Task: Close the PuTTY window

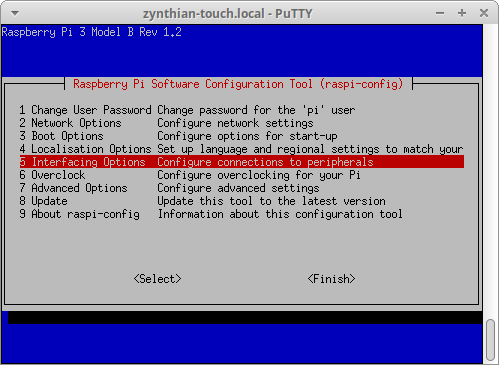Action: (484, 13)
